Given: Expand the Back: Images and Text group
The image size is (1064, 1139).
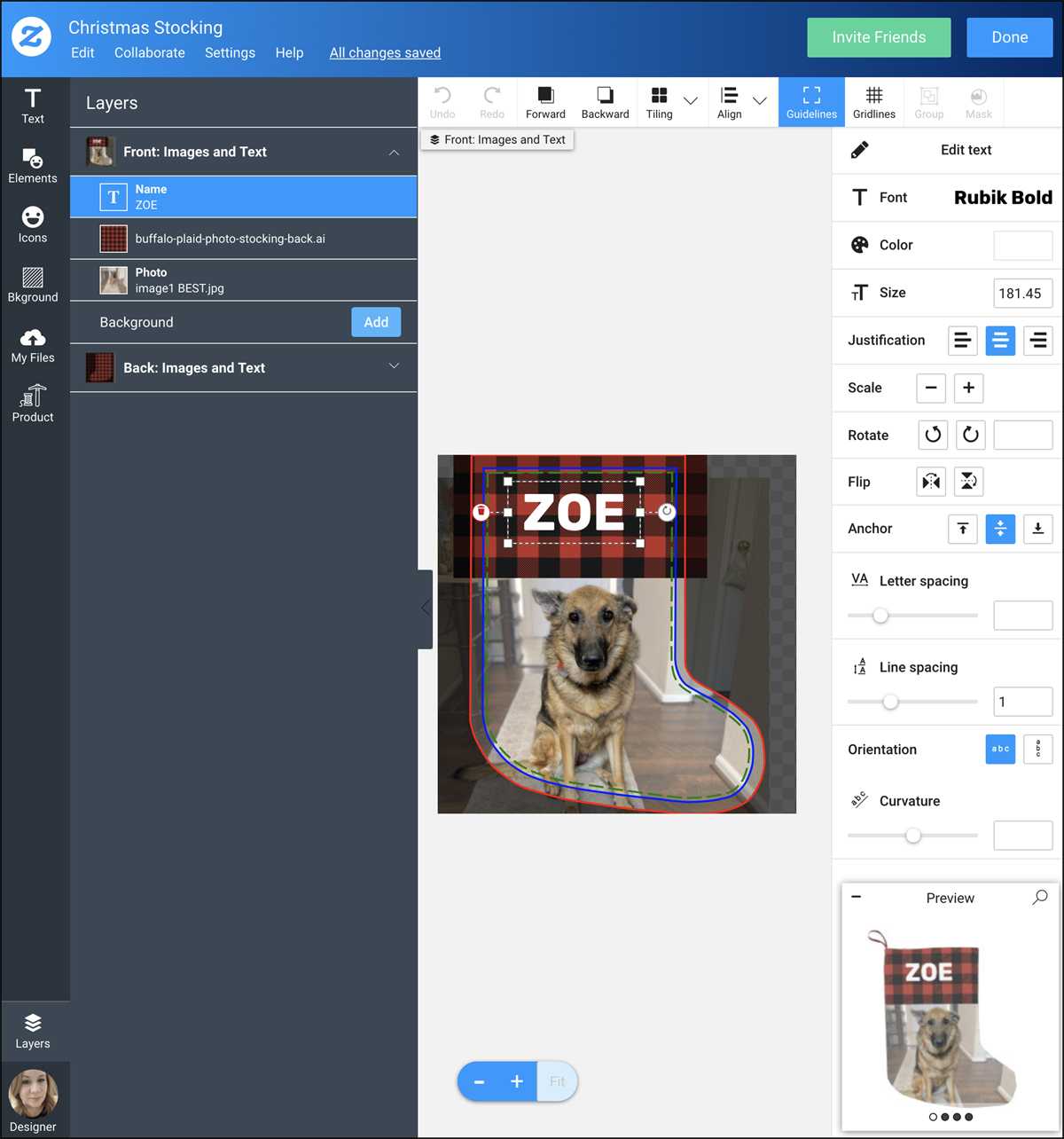Looking at the screenshot, I should [x=394, y=366].
